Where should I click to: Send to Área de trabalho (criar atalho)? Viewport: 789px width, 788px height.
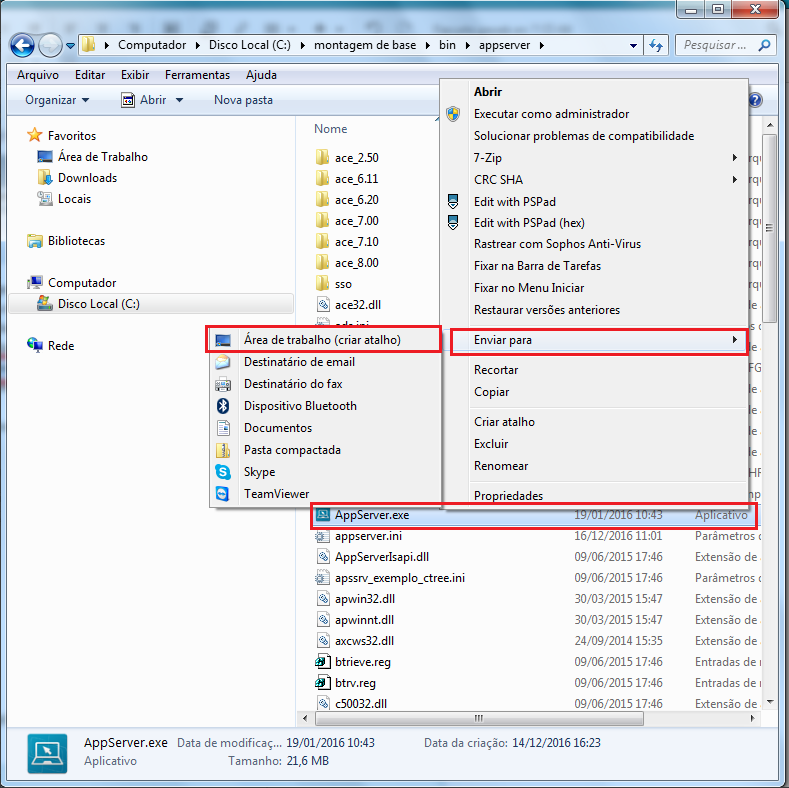(x=324, y=340)
